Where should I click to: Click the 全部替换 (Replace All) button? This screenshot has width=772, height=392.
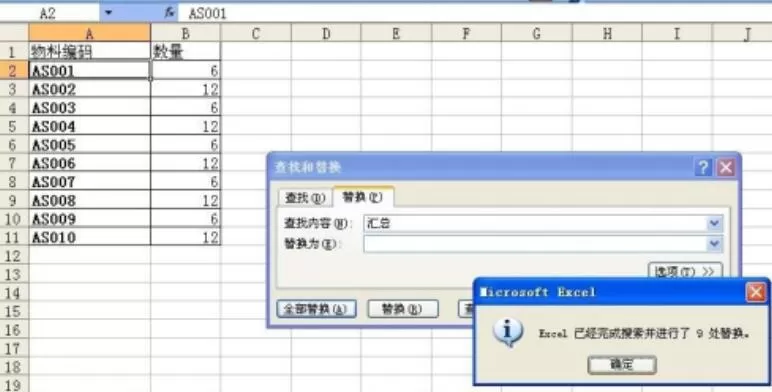[316, 309]
